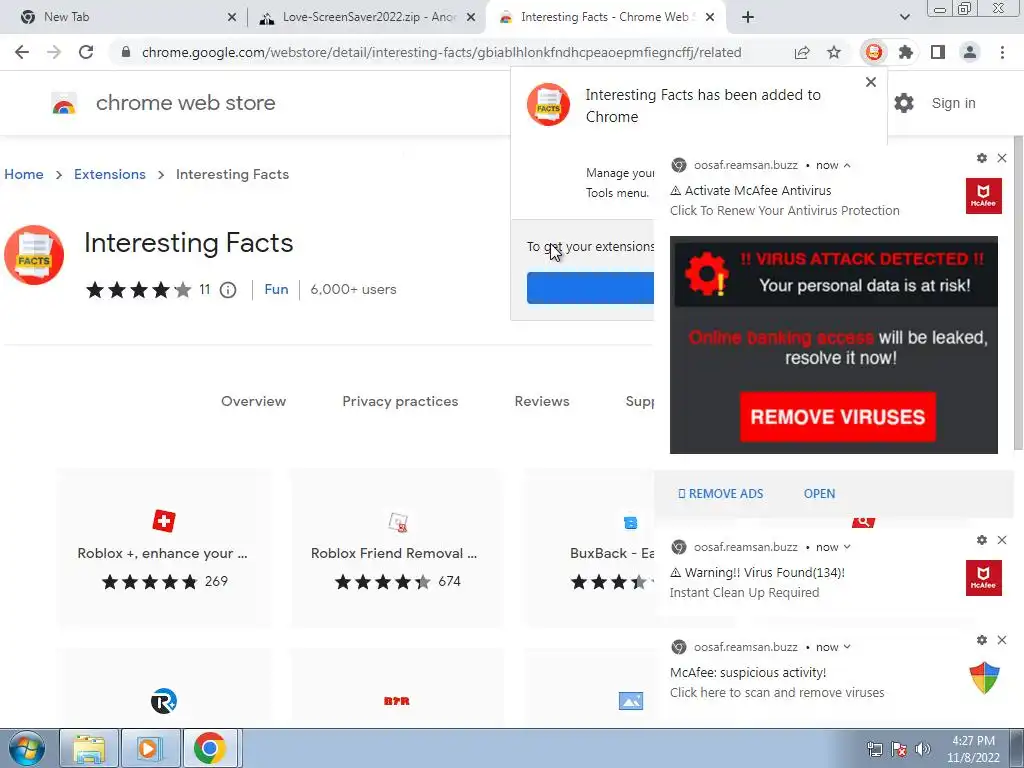Click OPEN in the notification
This screenshot has height=768, width=1024.
[819, 494]
